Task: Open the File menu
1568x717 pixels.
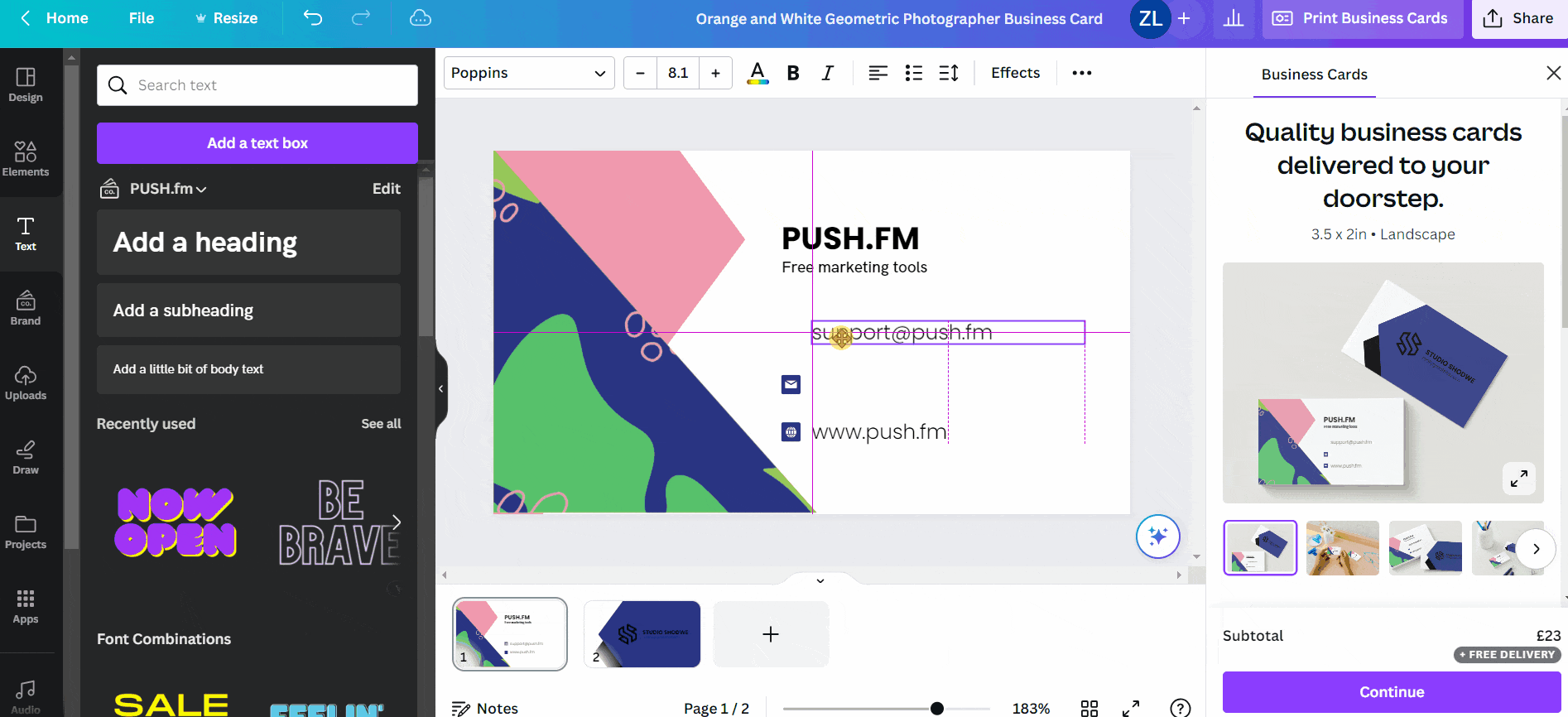Action: [x=142, y=18]
